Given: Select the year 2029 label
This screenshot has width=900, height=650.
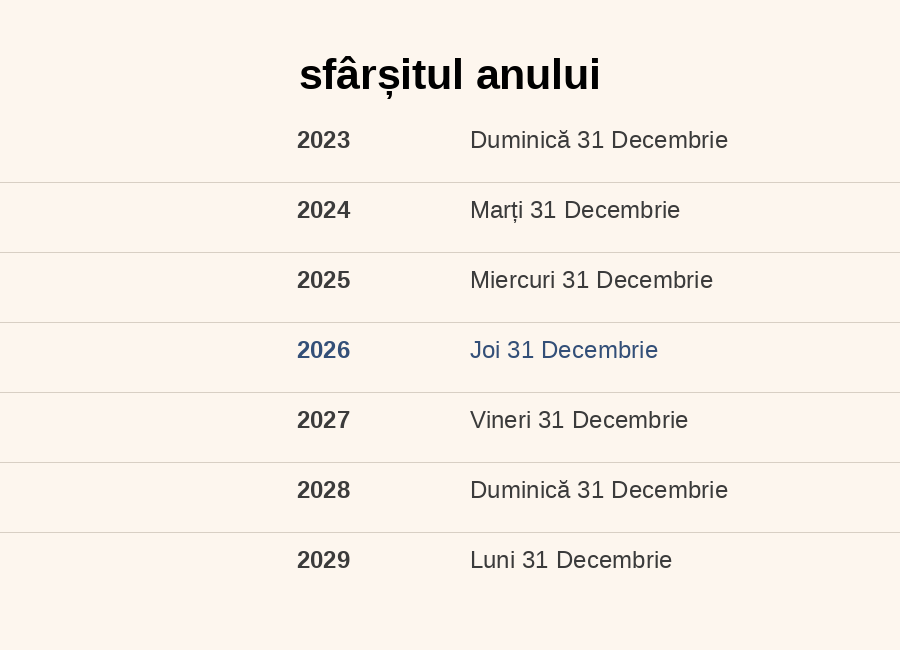Looking at the screenshot, I should [x=324, y=560].
